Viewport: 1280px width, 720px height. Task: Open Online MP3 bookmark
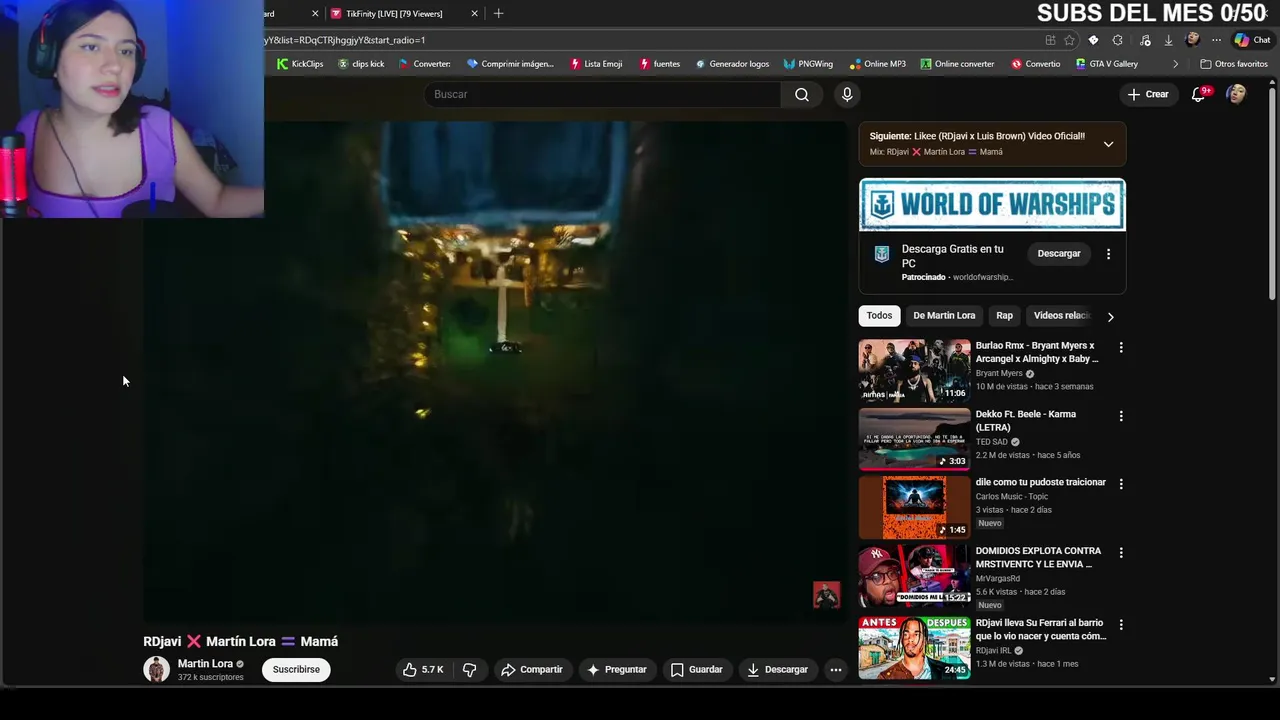(x=877, y=64)
